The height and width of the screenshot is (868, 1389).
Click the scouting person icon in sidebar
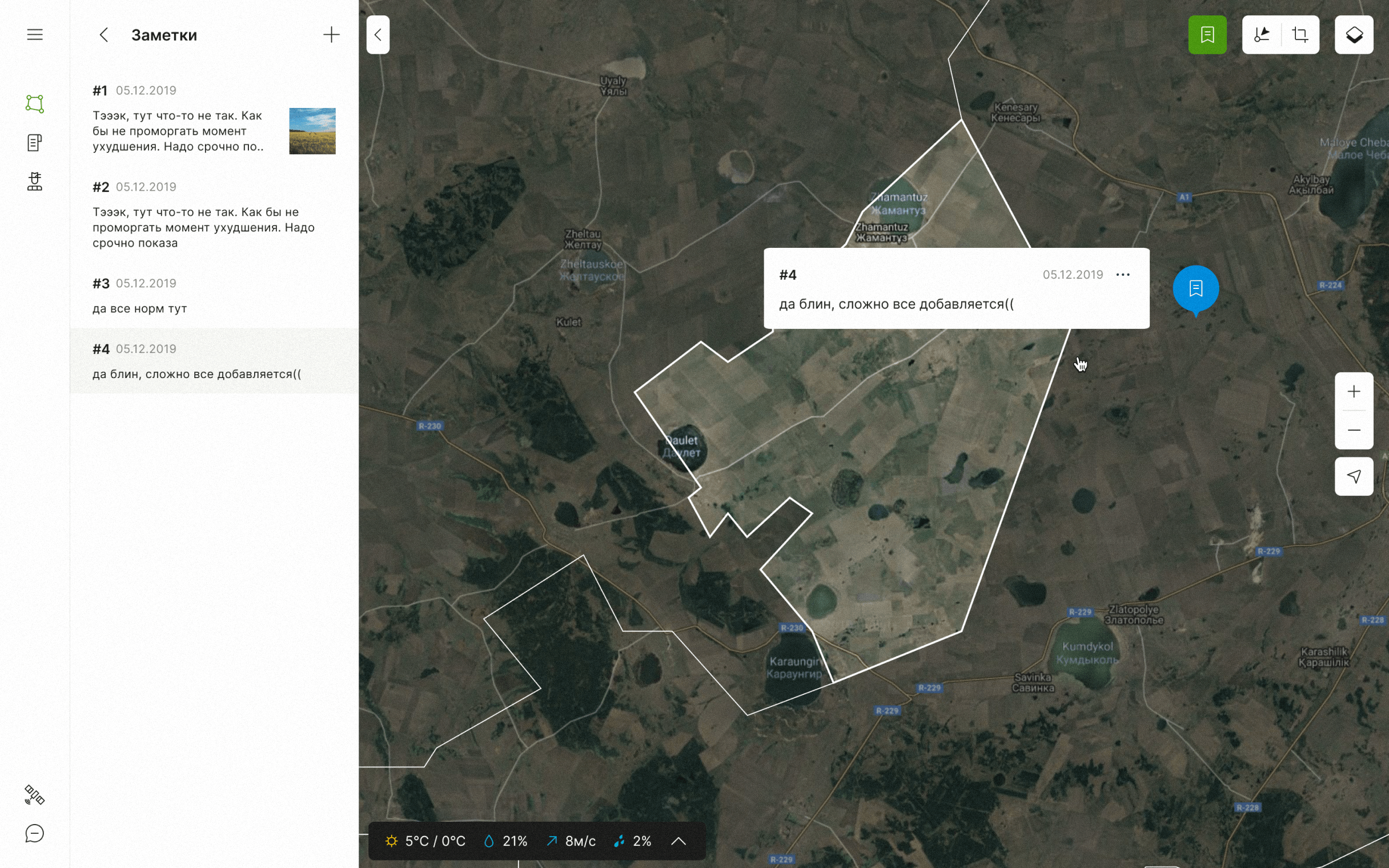(34, 182)
